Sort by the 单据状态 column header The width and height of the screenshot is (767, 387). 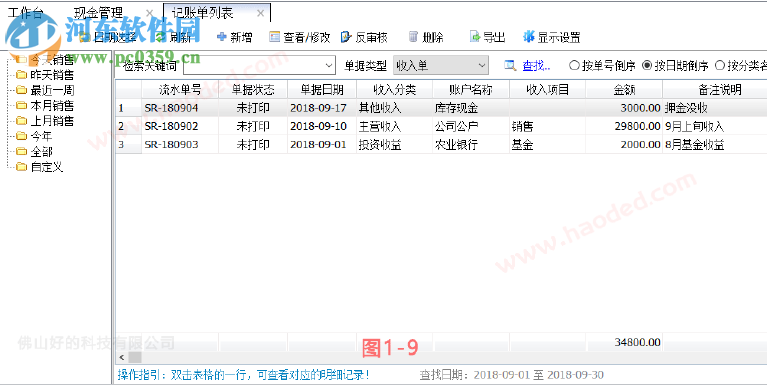click(253, 90)
